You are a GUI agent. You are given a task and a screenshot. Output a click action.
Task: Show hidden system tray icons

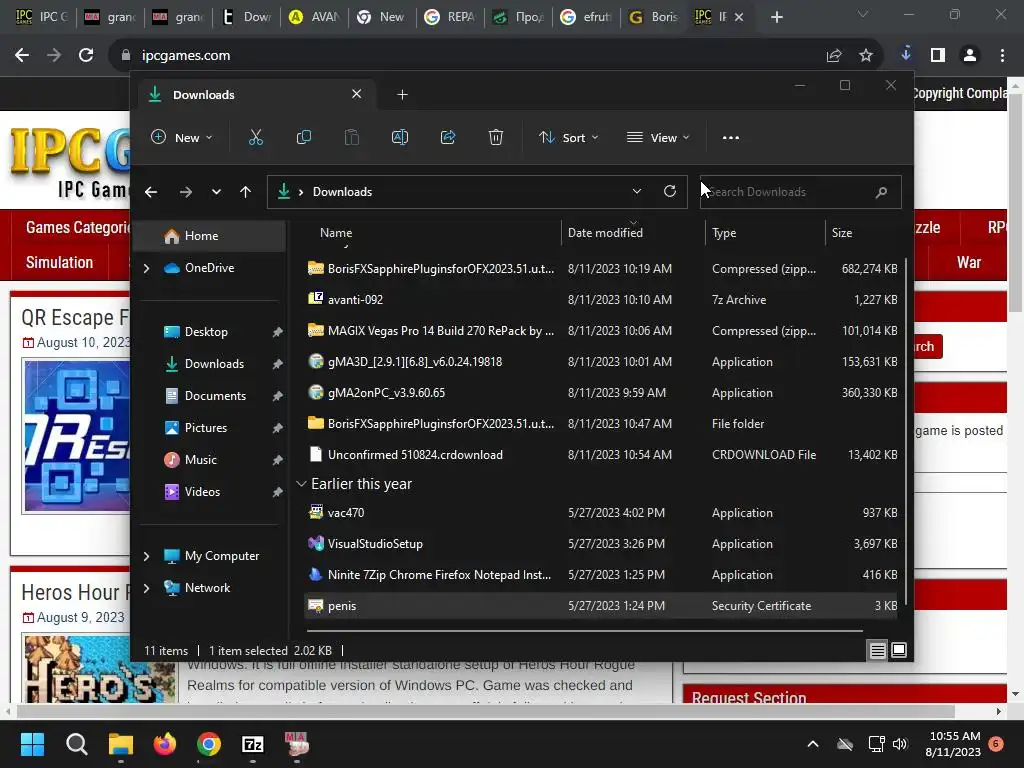[812, 744]
